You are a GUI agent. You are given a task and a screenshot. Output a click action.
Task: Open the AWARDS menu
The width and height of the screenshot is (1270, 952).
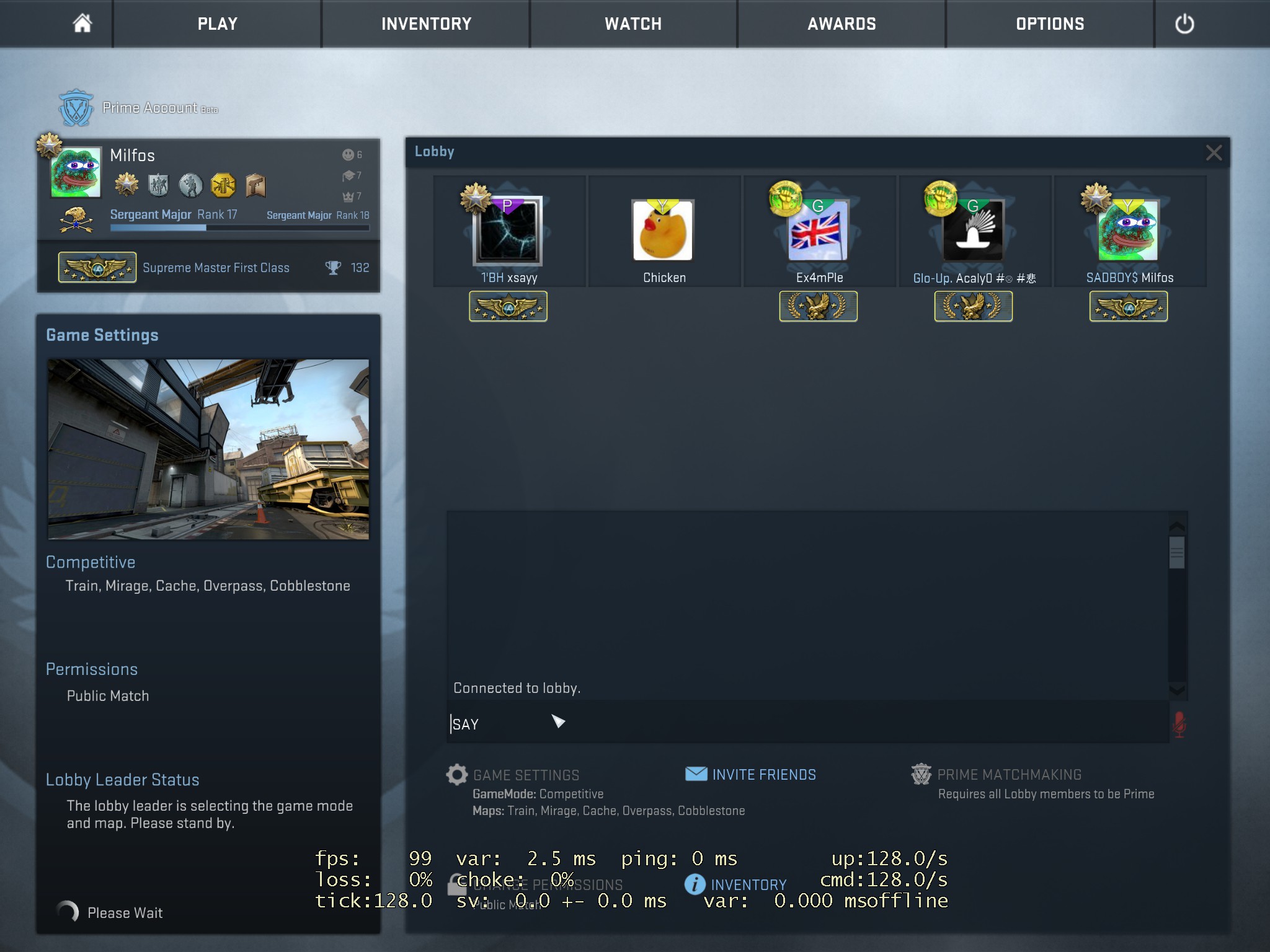pos(841,24)
